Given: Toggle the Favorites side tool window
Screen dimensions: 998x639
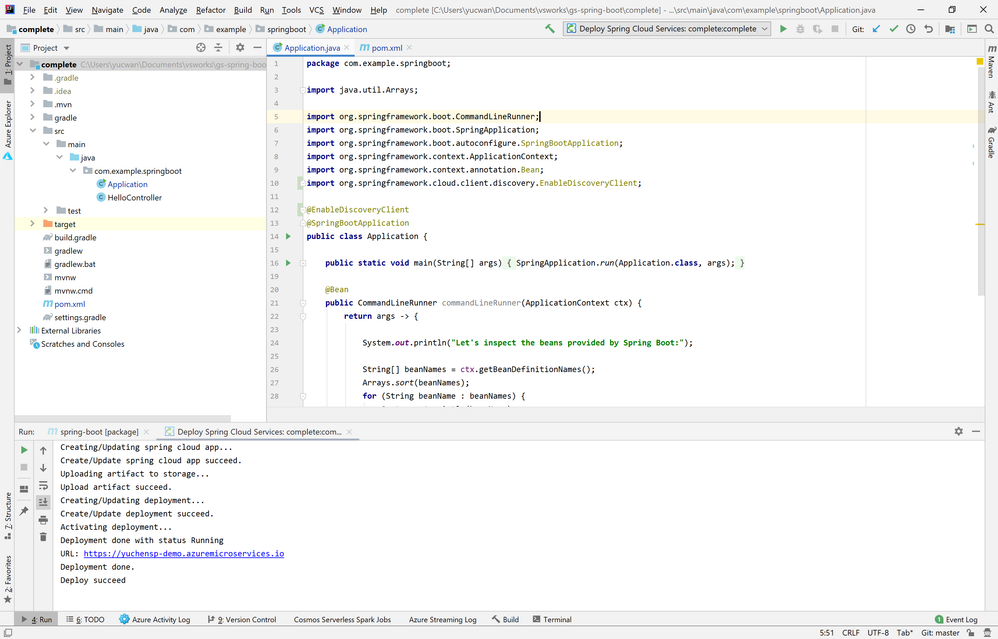Looking at the screenshot, I should (x=8, y=579).
